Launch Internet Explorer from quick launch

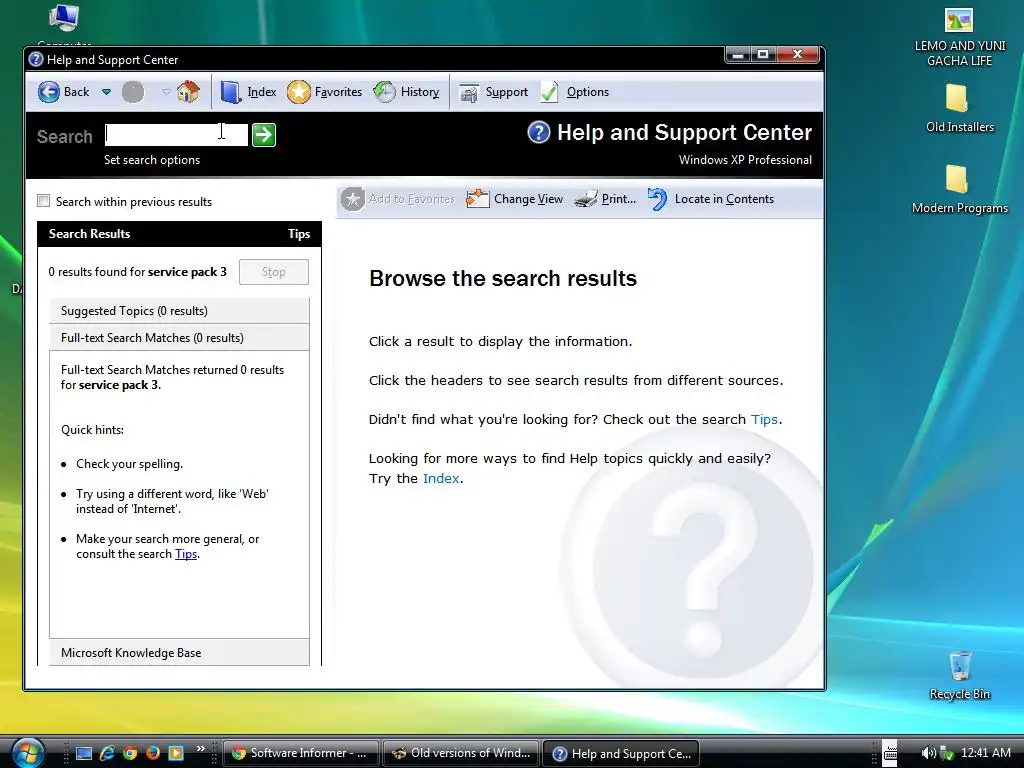coord(107,753)
